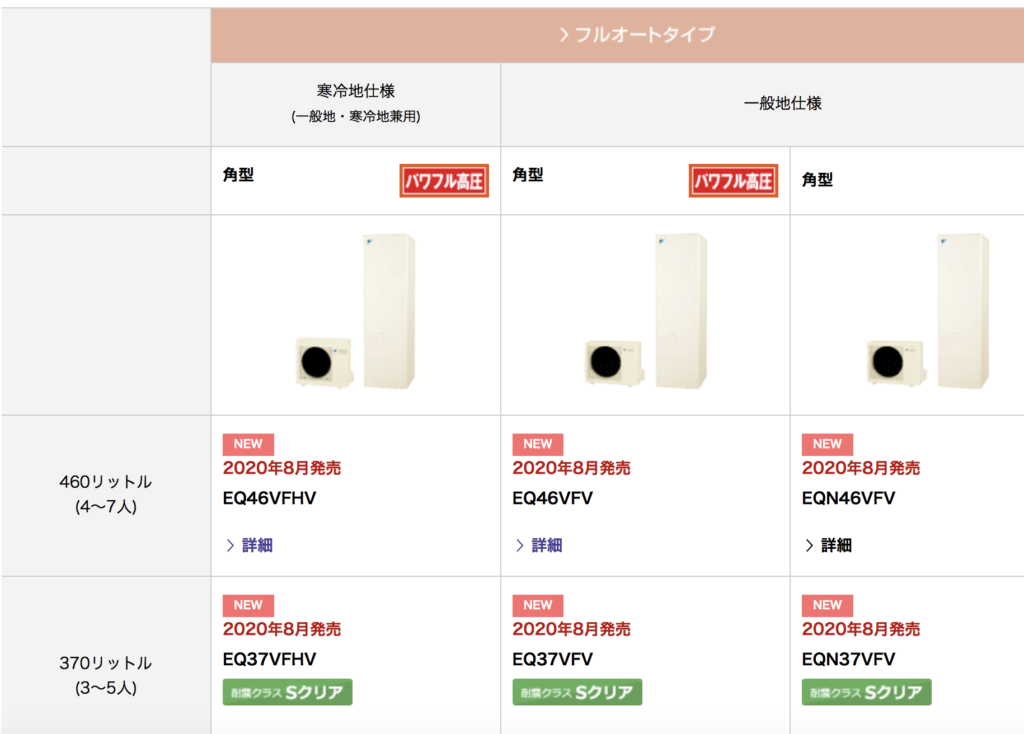Open 詳細 link for EQ46VFV

tap(539, 545)
